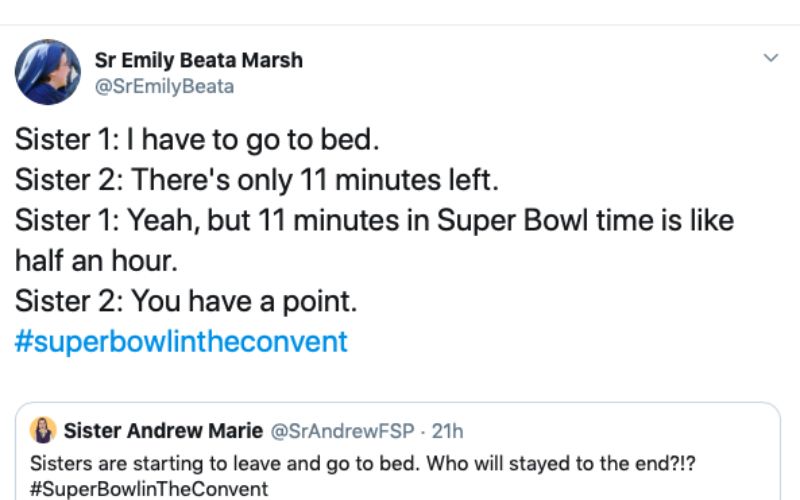The height and width of the screenshot is (500, 800).
Task: Click the line starting "Sister 1: Yeah, but"
Action: [x=373, y=220]
